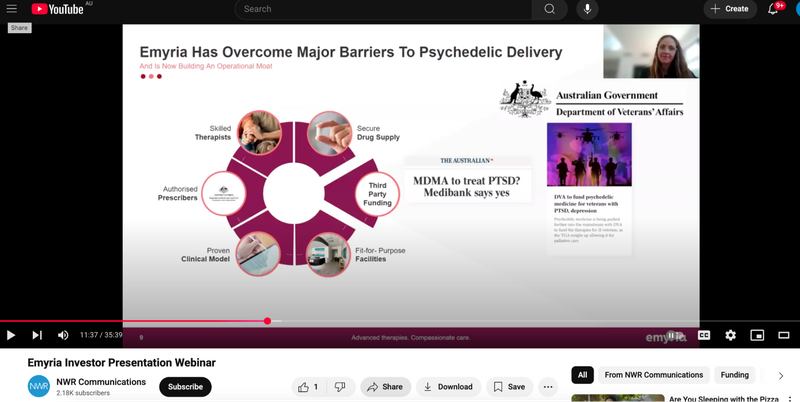Image resolution: width=800 pixels, height=402 pixels.
Task: Select the 'From NWR Communications' chip
Action: pyautogui.click(x=654, y=375)
